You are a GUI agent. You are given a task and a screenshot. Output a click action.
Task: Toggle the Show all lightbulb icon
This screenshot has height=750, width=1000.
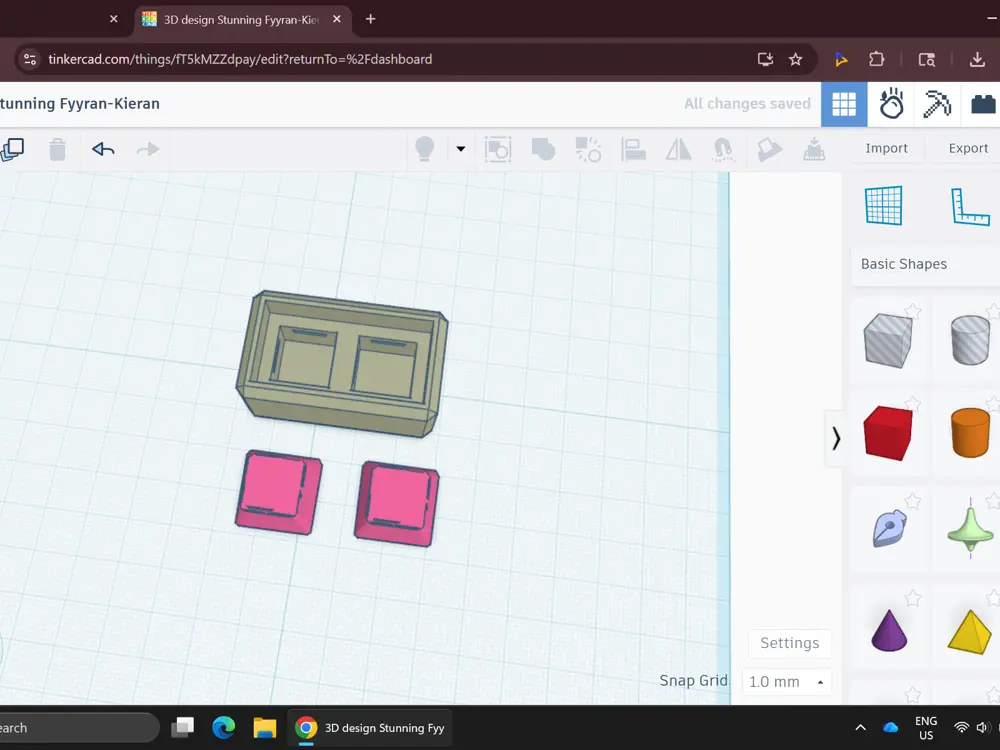coord(425,149)
